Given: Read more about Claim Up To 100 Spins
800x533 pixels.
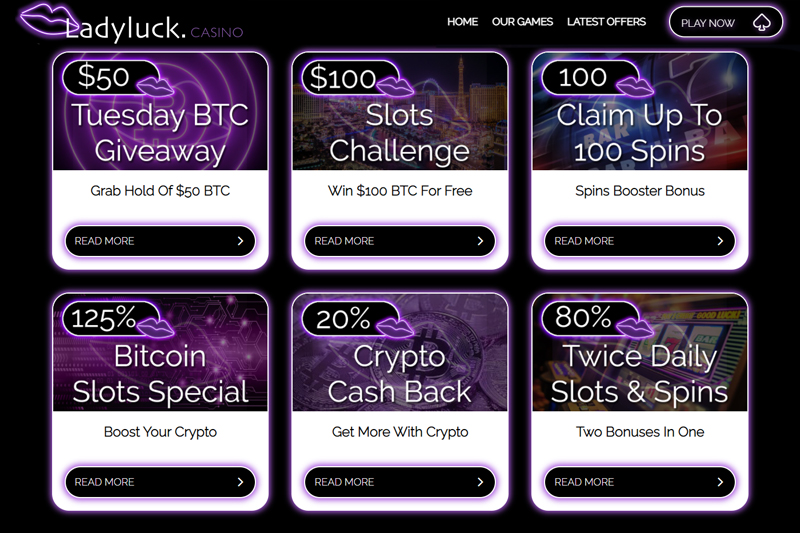Looking at the screenshot, I should [x=640, y=241].
